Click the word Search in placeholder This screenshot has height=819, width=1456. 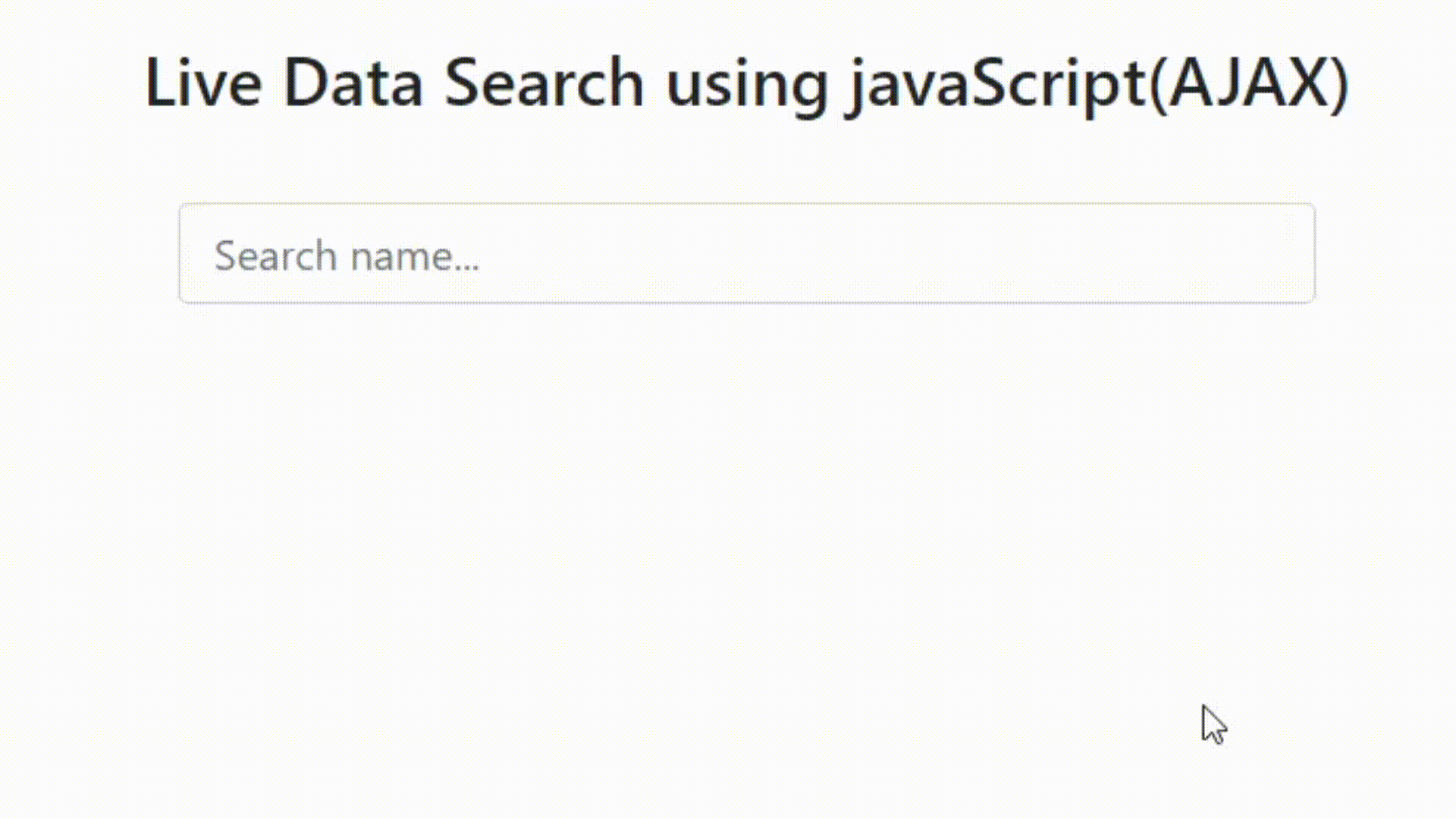click(275, 256)
